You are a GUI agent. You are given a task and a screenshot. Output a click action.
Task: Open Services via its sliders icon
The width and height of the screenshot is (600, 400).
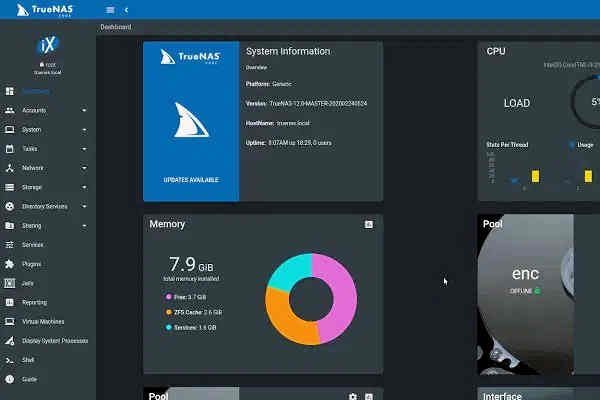point(10,245)
